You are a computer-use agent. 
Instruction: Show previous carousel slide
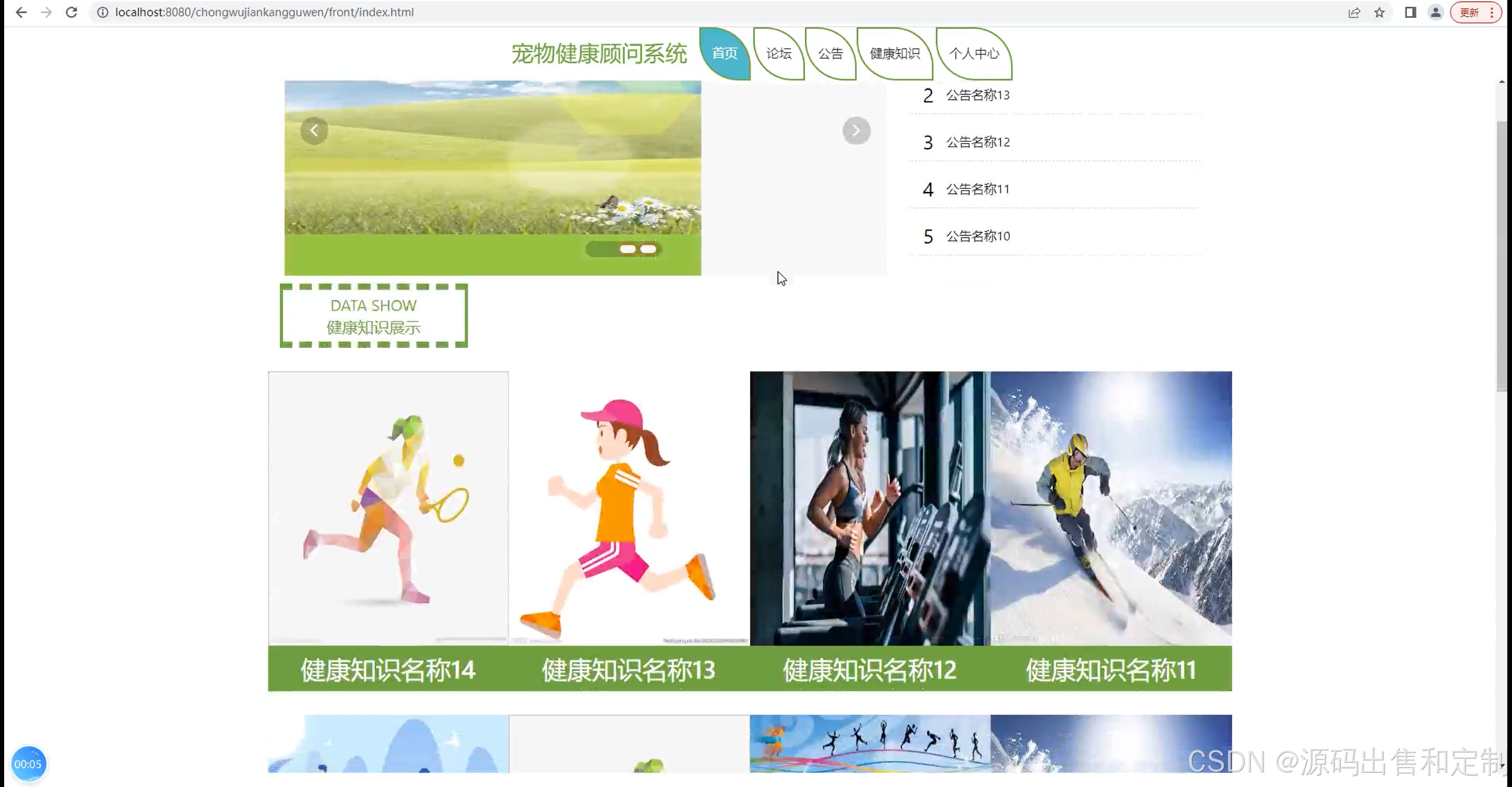[x=314, y=131]
